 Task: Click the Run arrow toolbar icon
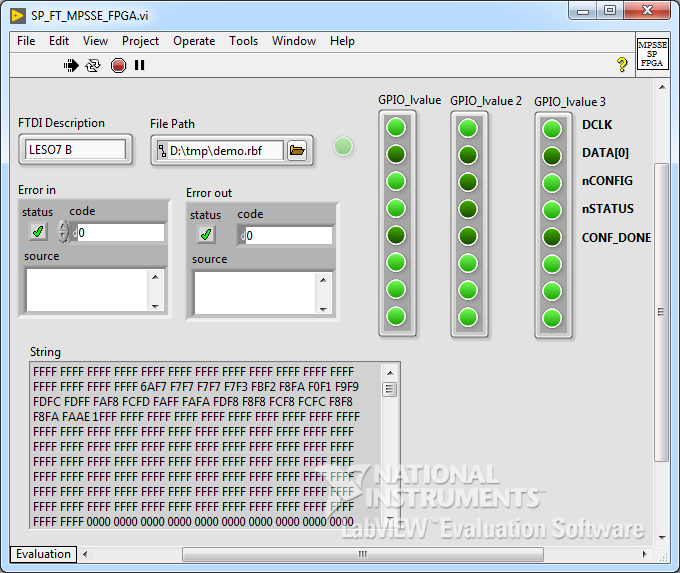coord(71,65)
